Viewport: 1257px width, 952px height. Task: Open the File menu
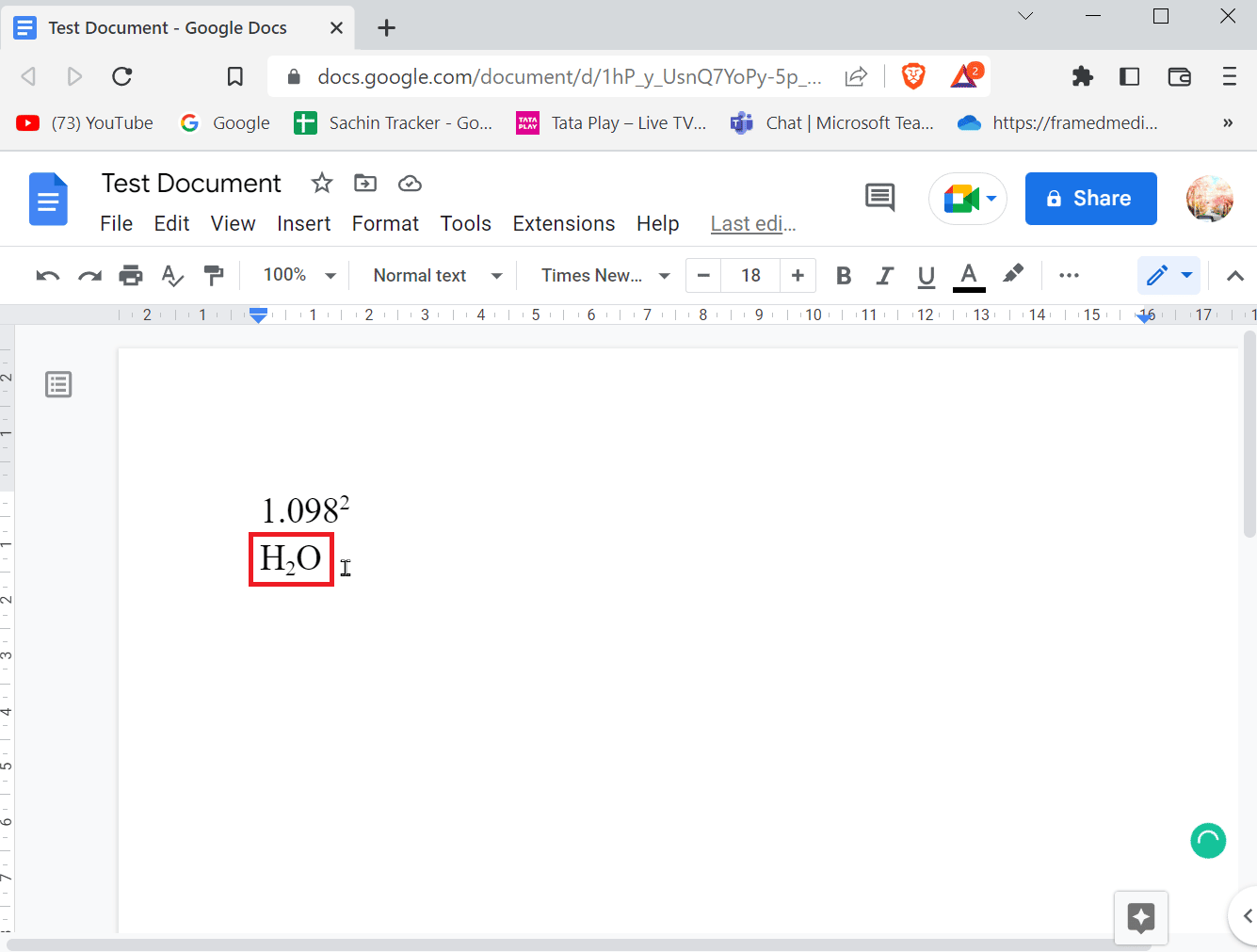pos(117,224)
